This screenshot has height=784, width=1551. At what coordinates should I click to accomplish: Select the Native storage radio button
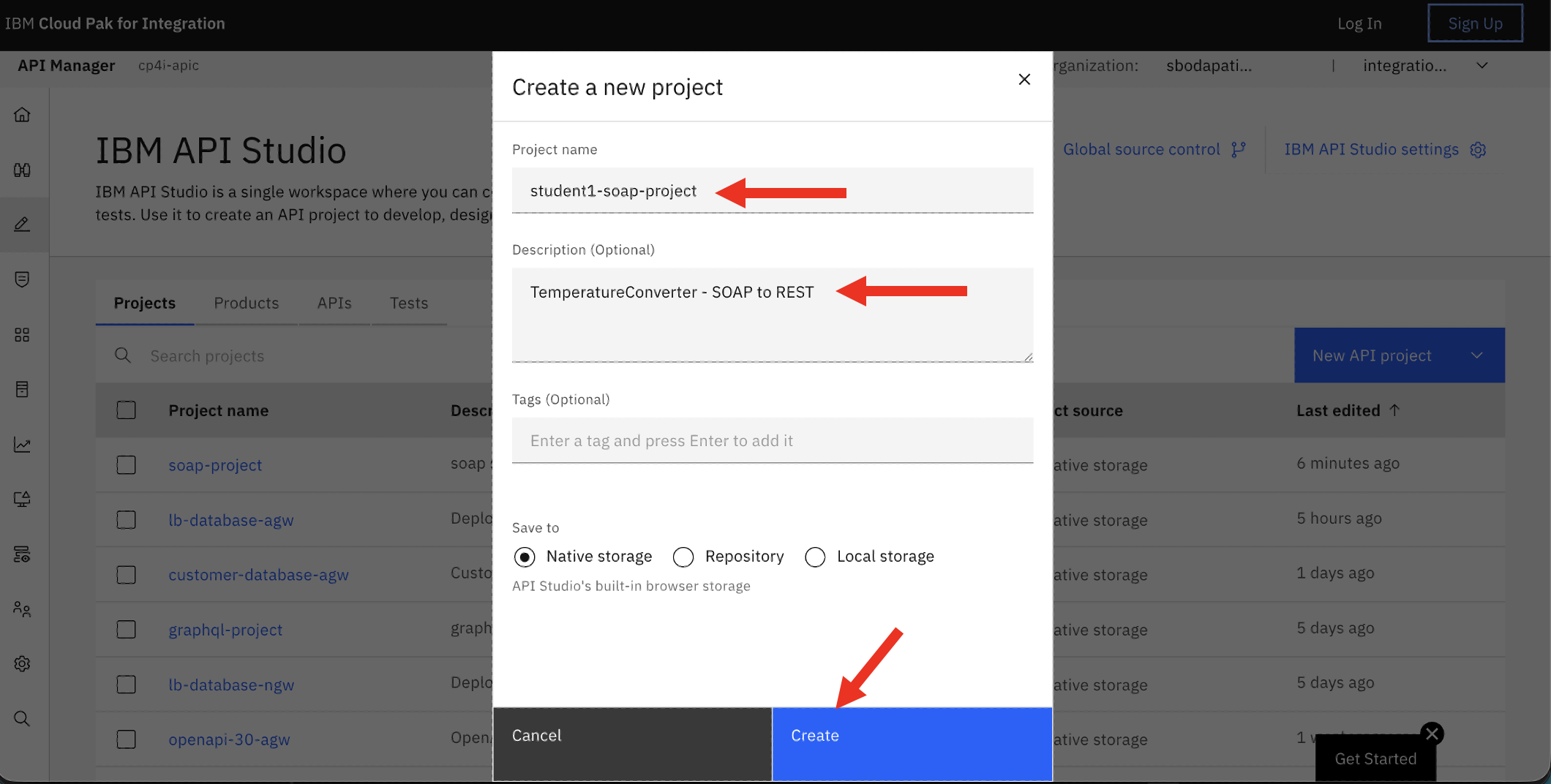click(x=525, y=557)
